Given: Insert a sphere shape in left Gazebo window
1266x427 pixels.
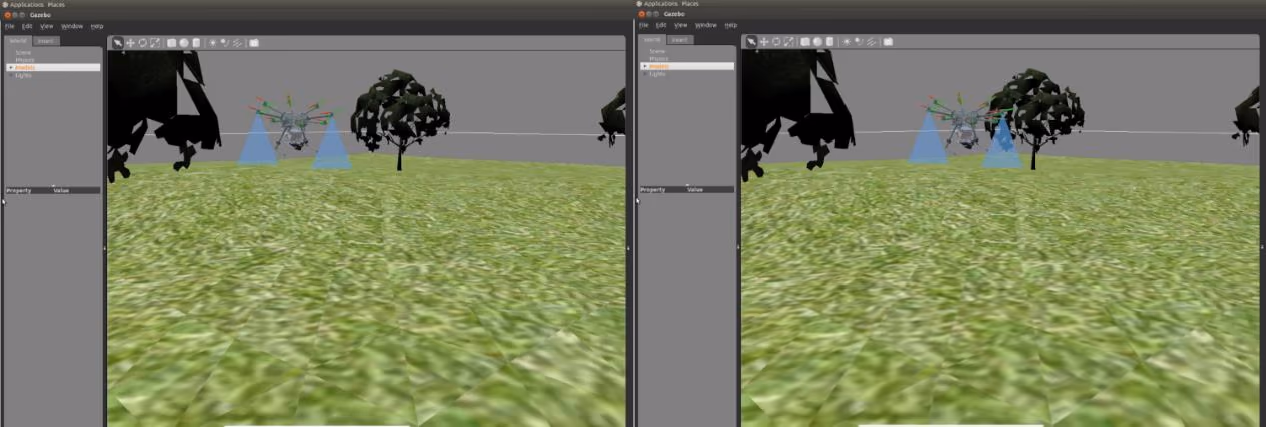Looking at the screenshot, I should click(x=184, y=43).
